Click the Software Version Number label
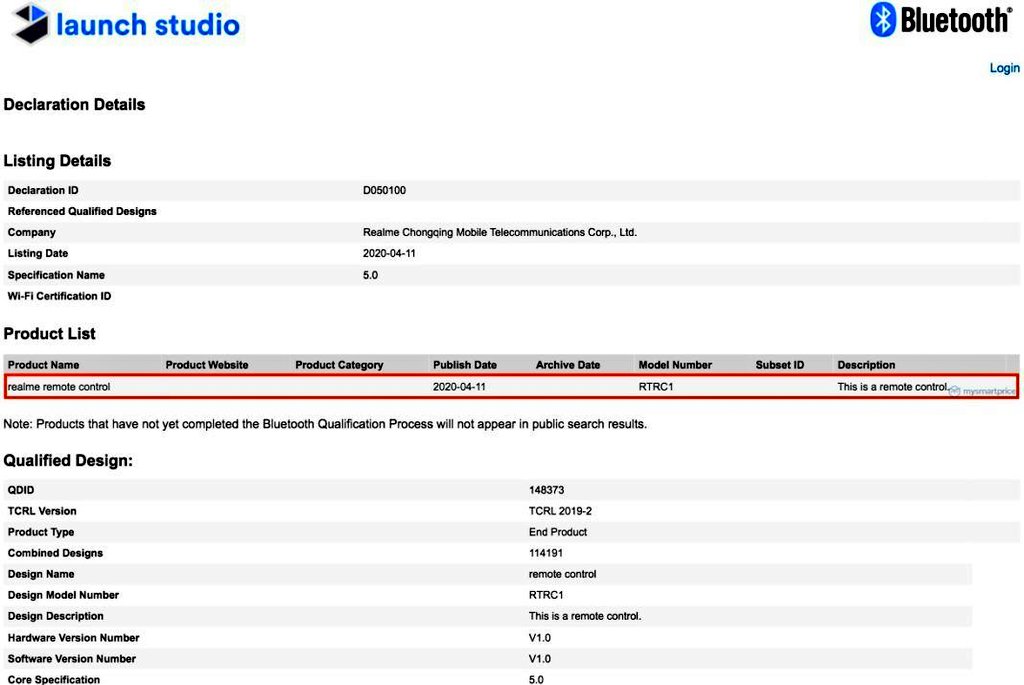The width and height of the screenshot is (1024, 685). click(x=72, y=659)
